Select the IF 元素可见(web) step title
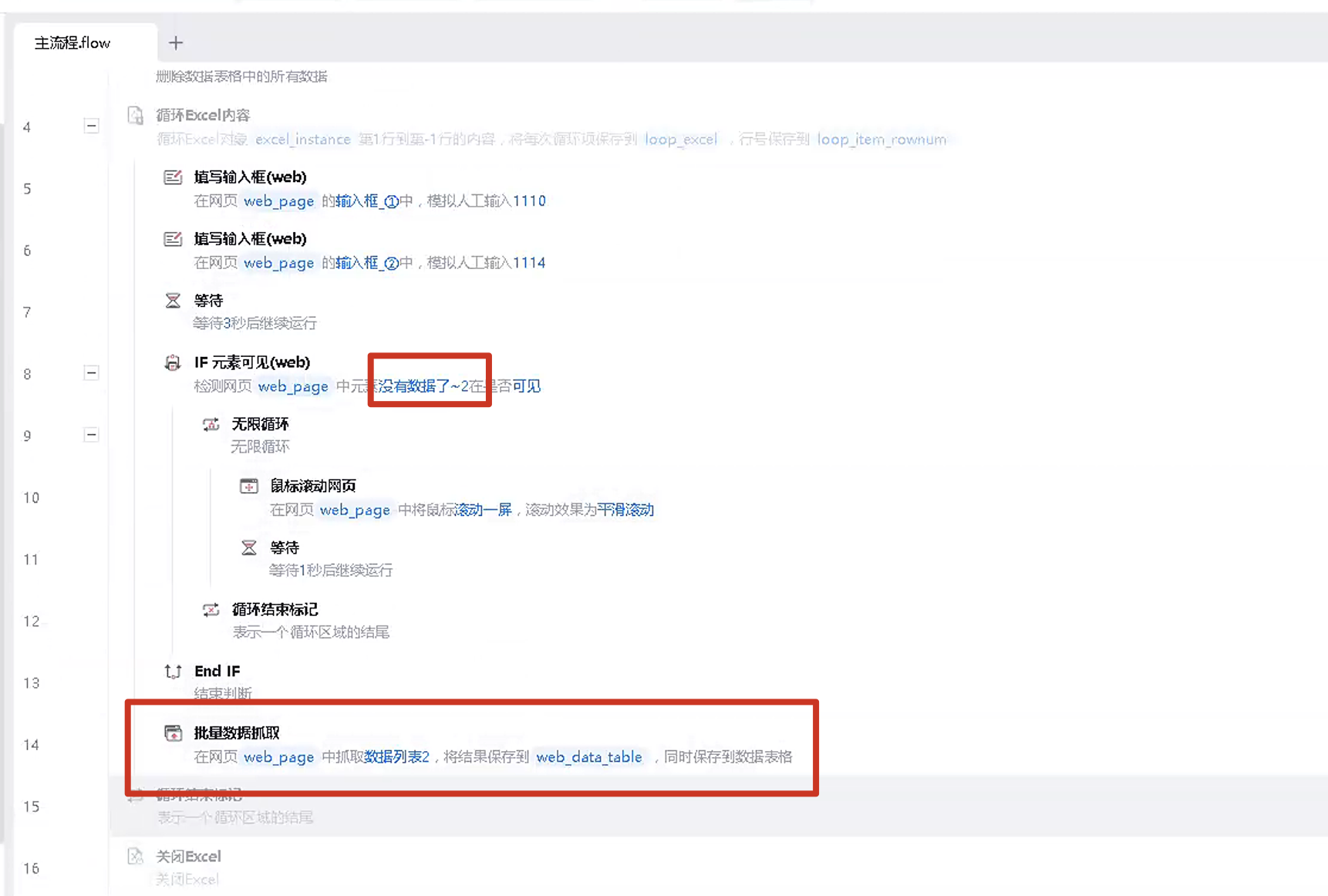Image resolution: width=1328 pixels, height=896 pixels. pyautogui.click(x=252, y=362)
